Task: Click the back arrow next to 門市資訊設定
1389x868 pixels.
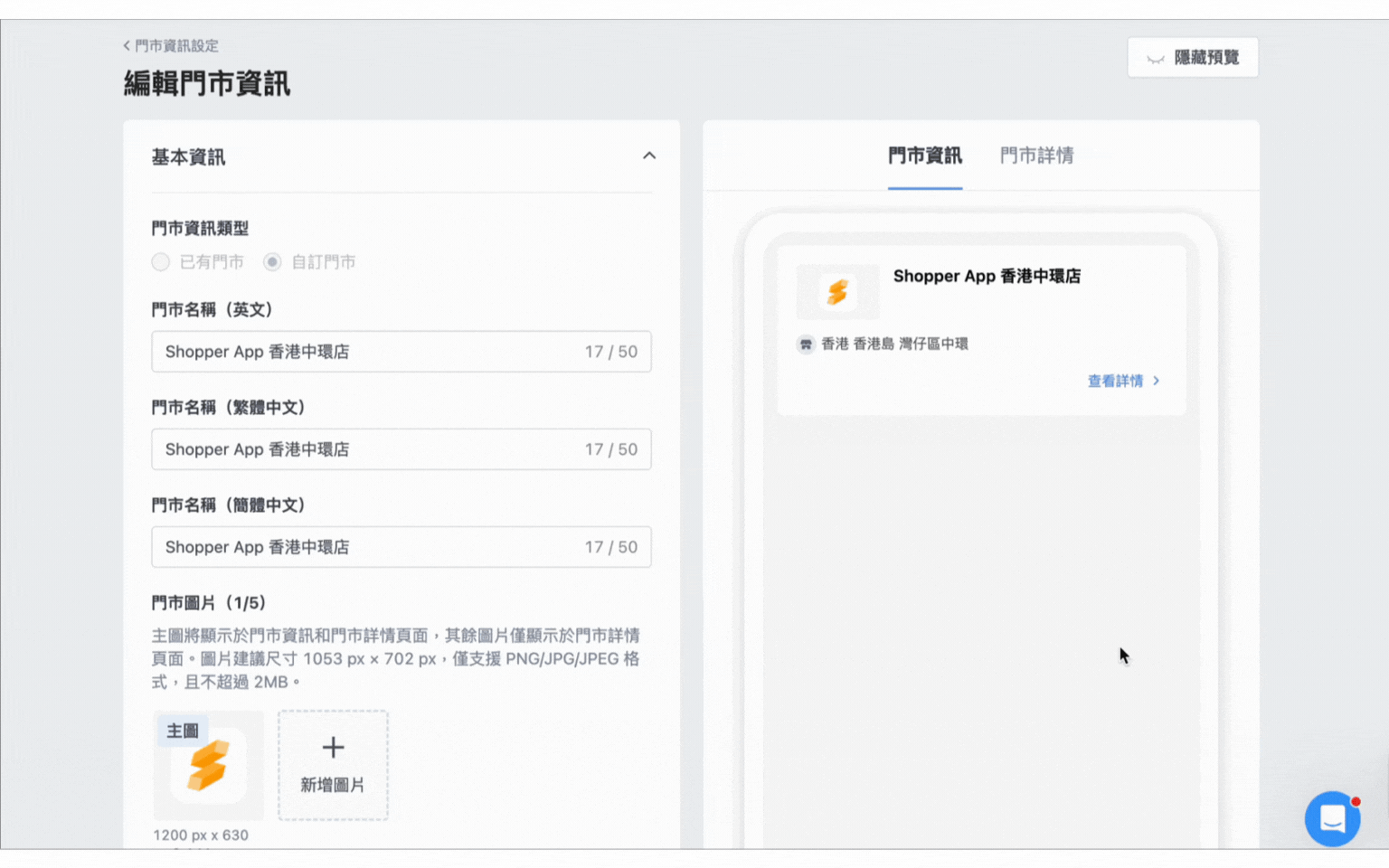Action: (127, 45)
